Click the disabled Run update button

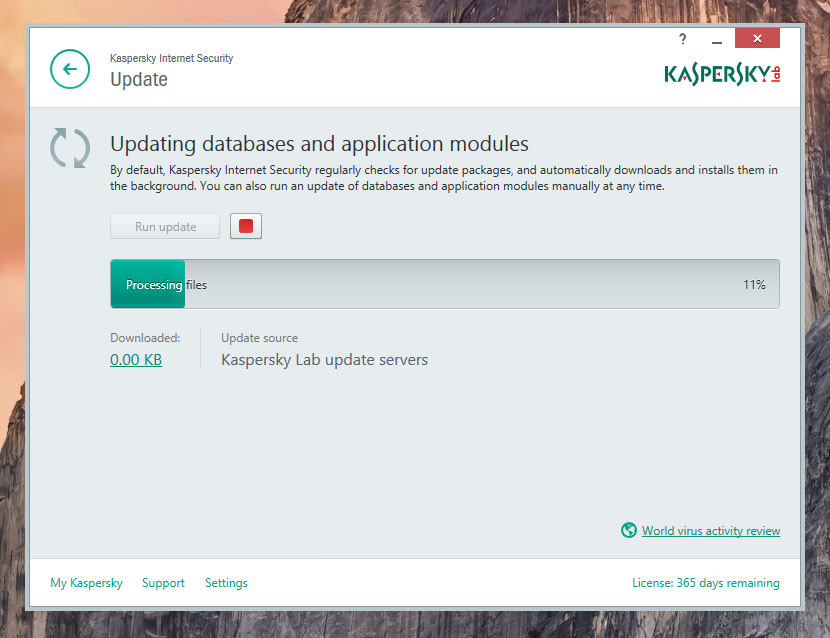(165, 227)
